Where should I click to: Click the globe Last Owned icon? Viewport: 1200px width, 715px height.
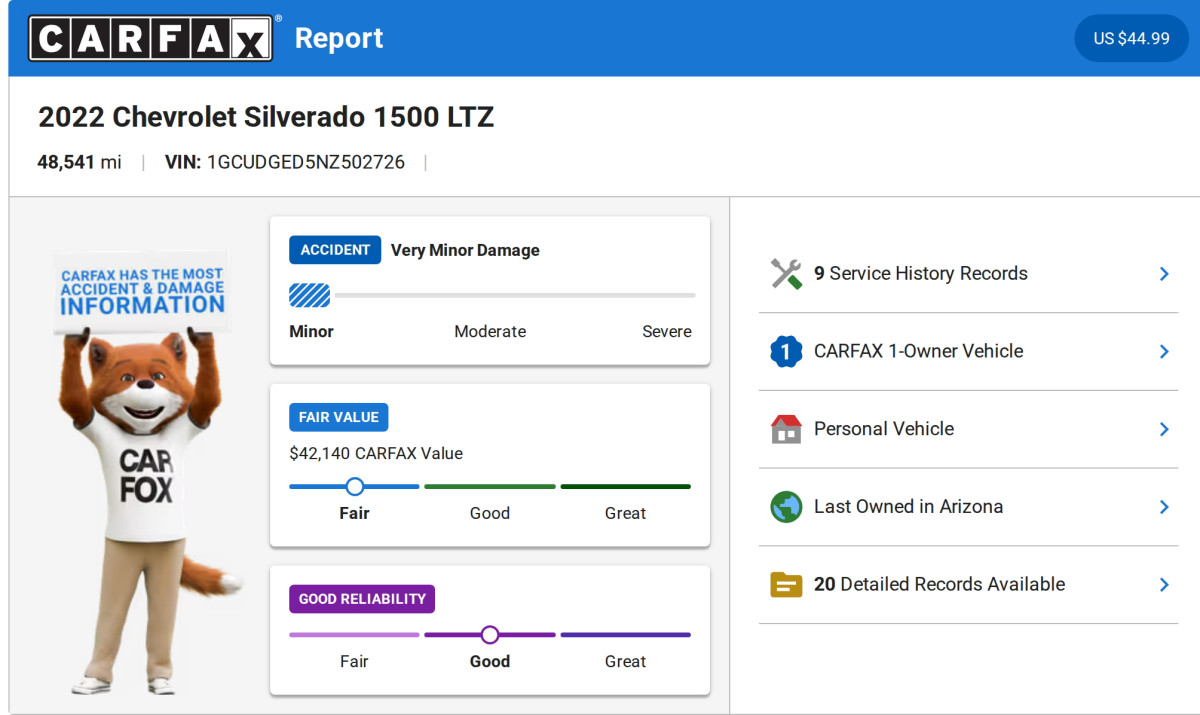tap(786, 507)
